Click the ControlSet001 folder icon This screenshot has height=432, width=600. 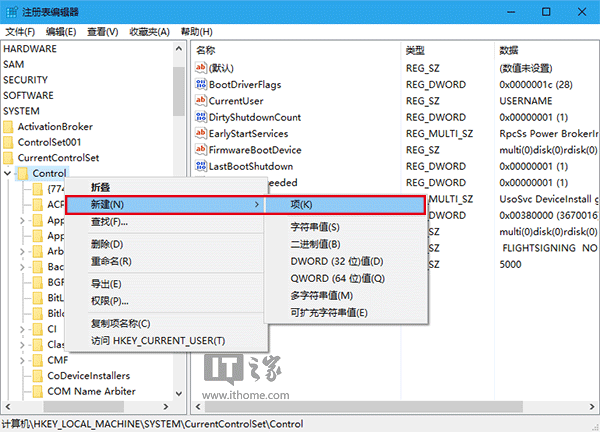tap(9, 142)
